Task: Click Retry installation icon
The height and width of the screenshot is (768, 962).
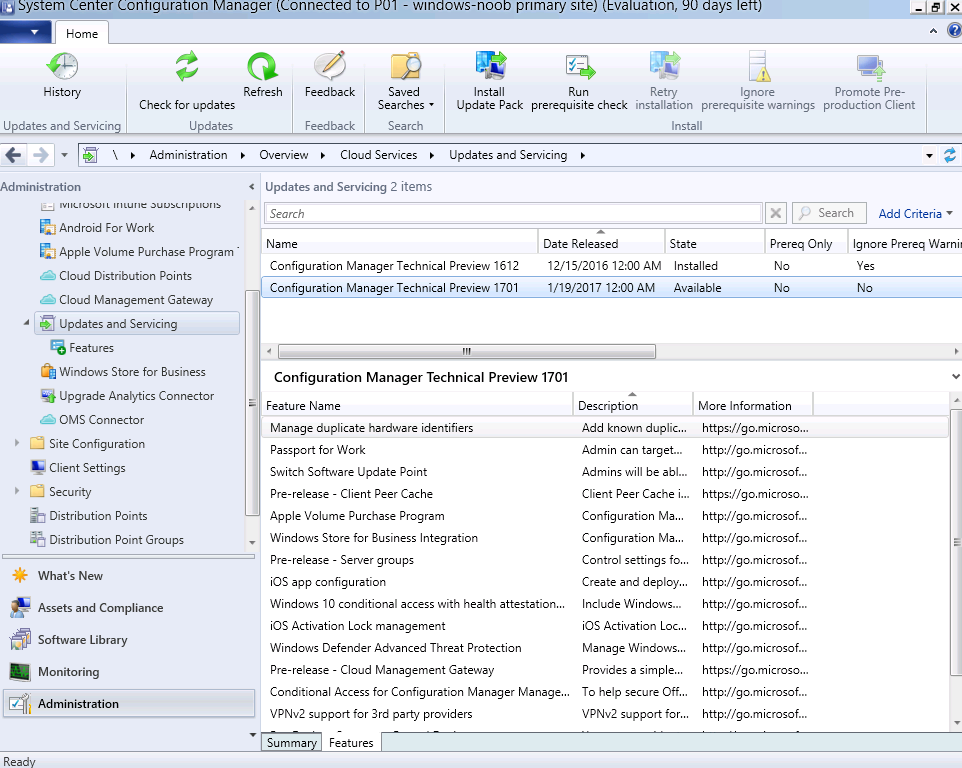Action: (664, 66)
